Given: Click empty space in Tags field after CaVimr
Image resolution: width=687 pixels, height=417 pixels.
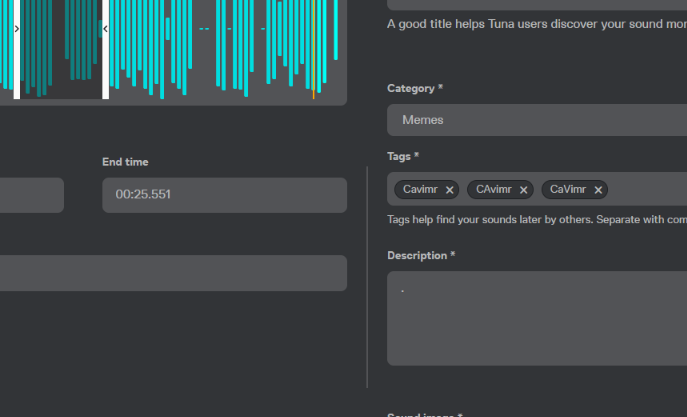Looking at the screenshot, I should point(645,190).
